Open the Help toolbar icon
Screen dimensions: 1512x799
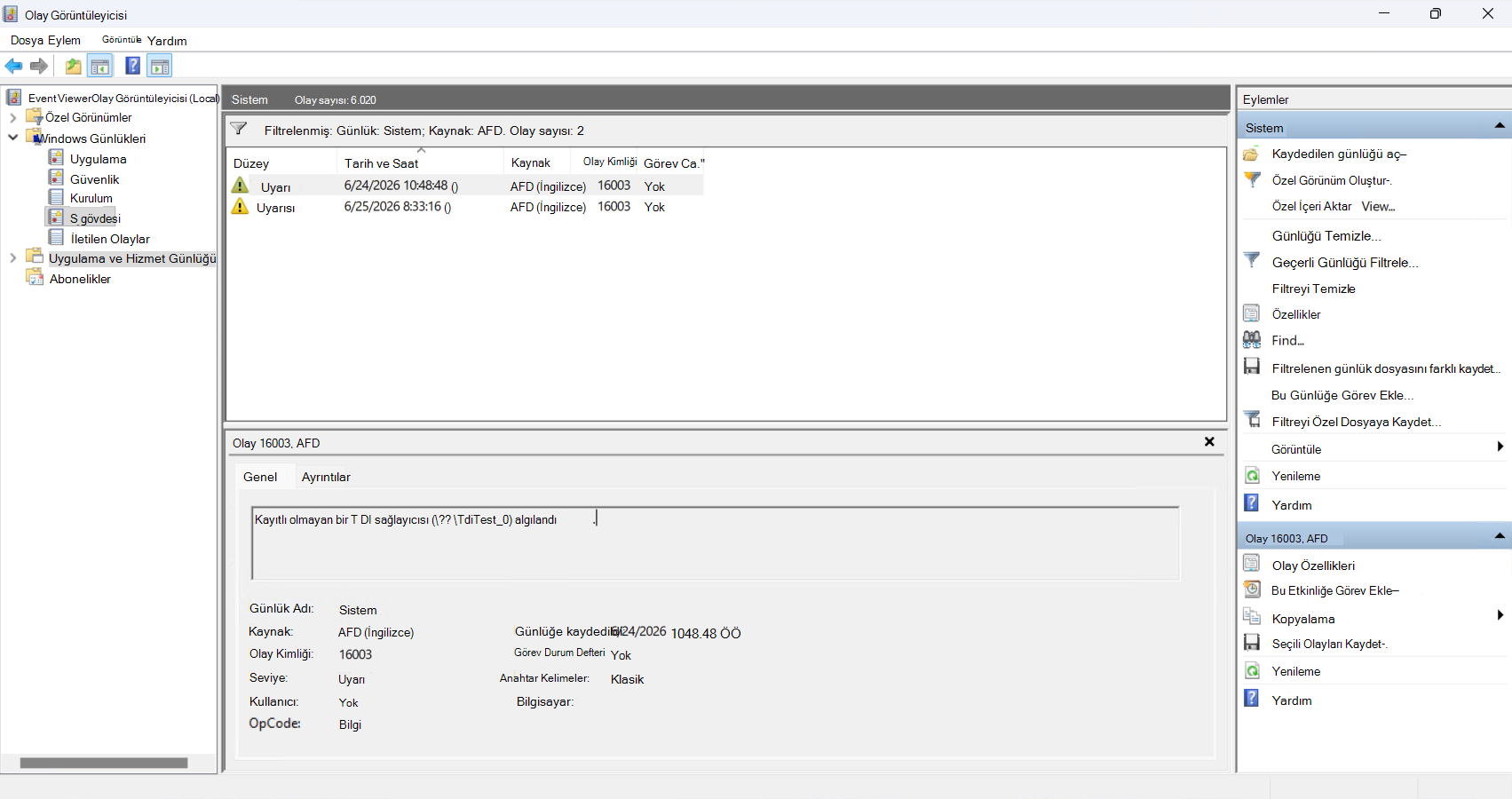[x=132, y=66]
